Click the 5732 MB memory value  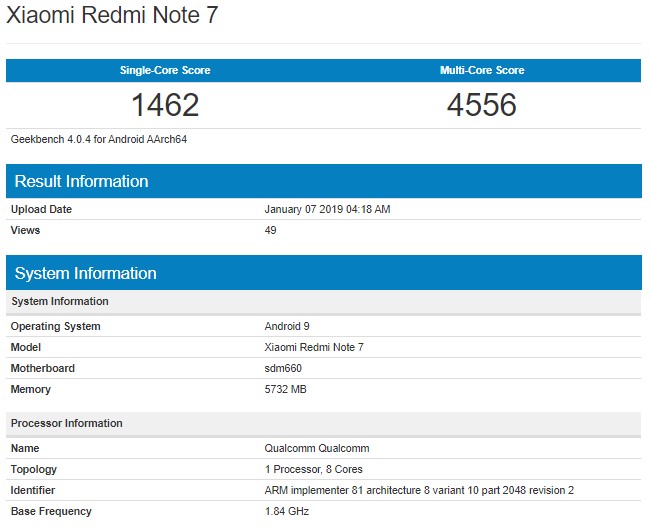pyautogui.click(x=286, y=389)
